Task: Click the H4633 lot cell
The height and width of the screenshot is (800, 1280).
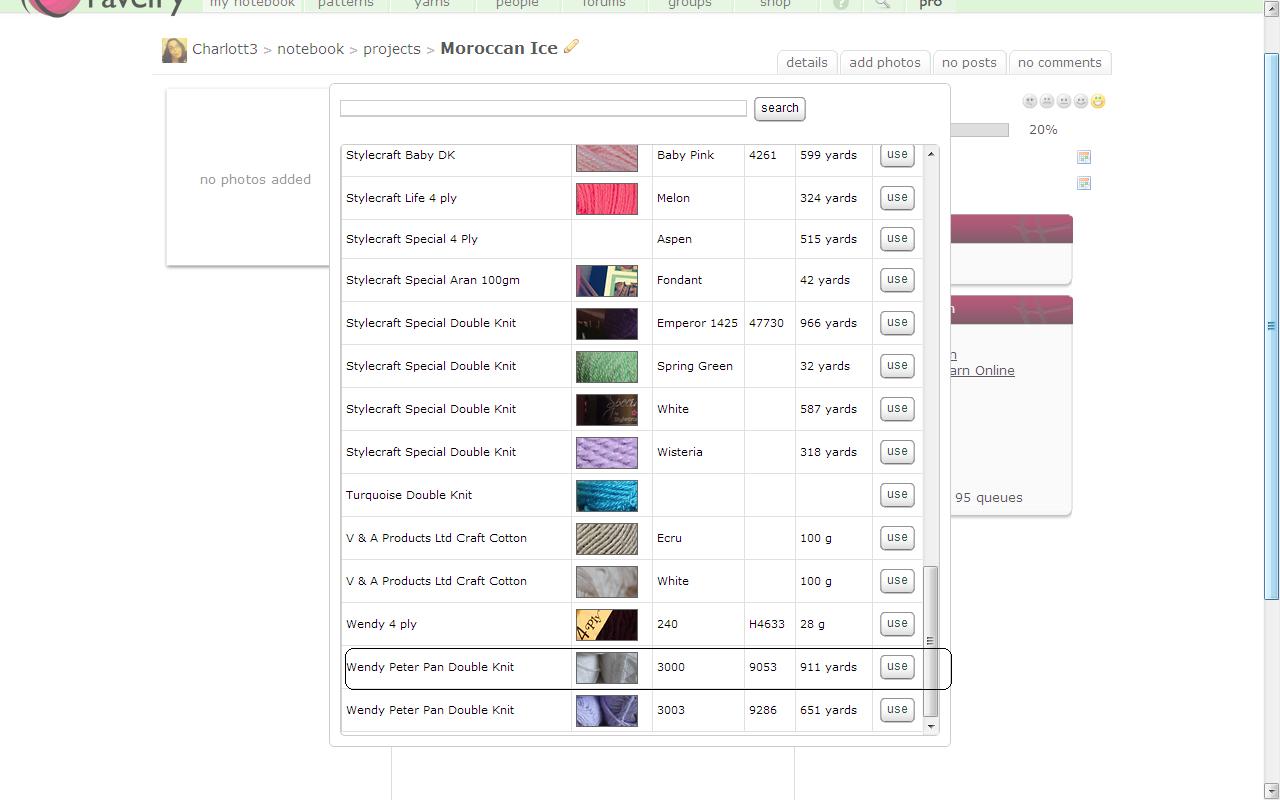Action: point(767,624)
